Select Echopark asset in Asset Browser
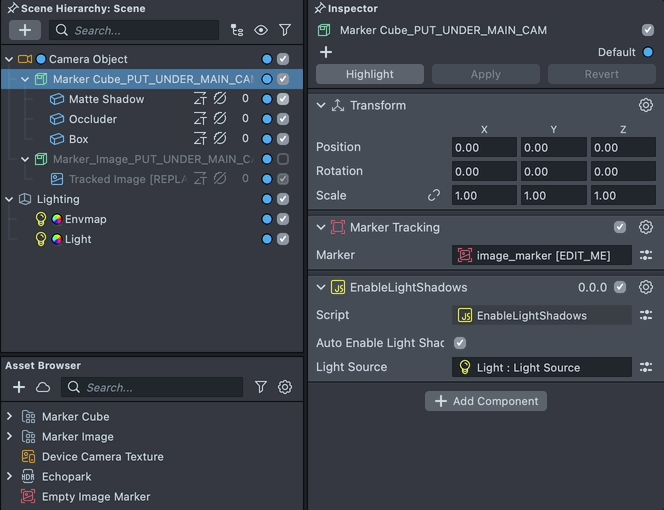 (x=67, y=476)
